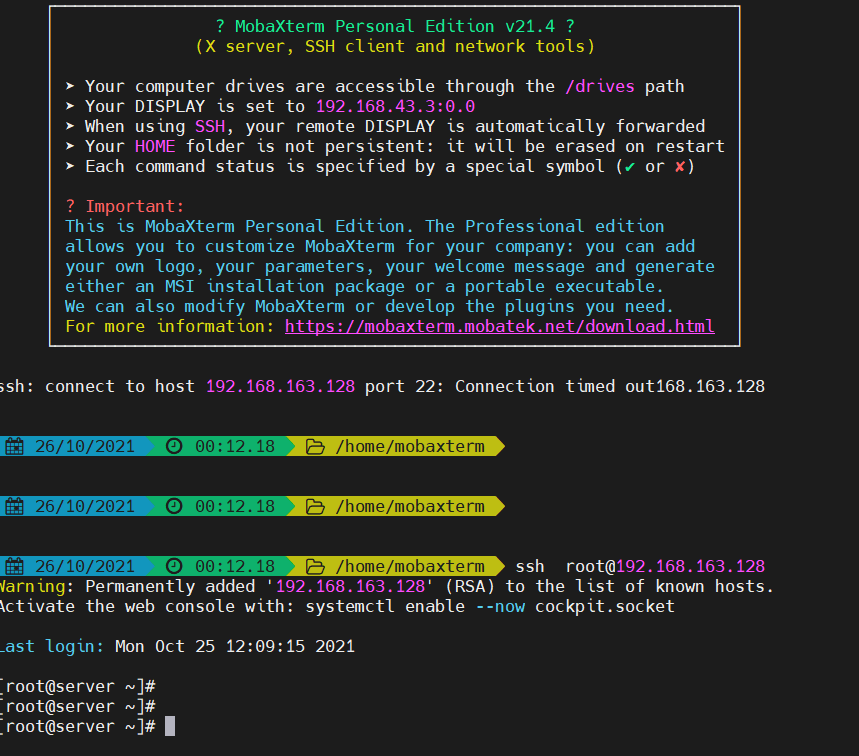Click IP 192.168.163.128 in the connection timed out line
Viewport: 859px width, 756px height.
280,387
